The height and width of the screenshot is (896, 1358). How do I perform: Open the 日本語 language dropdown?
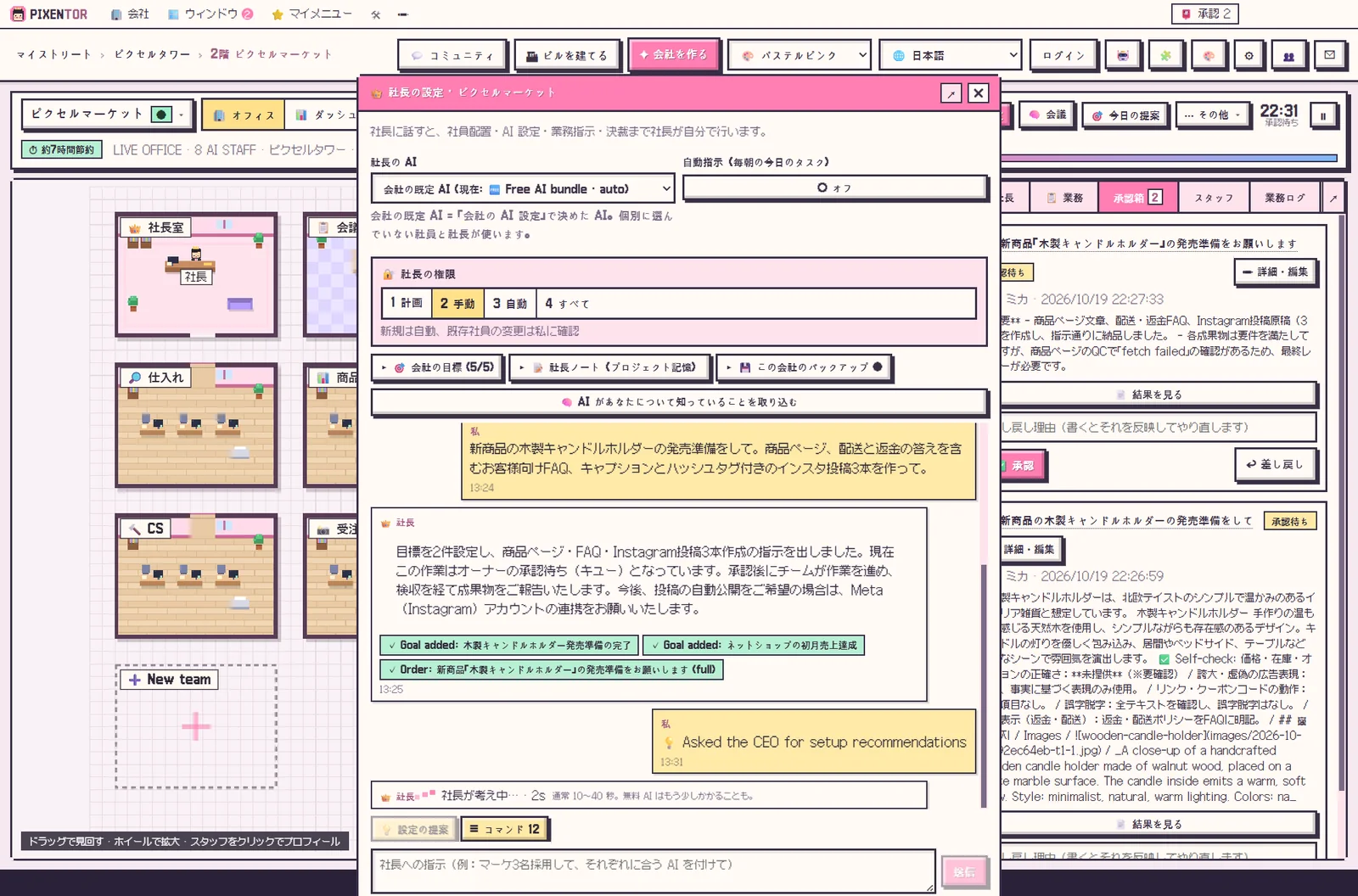950,55
